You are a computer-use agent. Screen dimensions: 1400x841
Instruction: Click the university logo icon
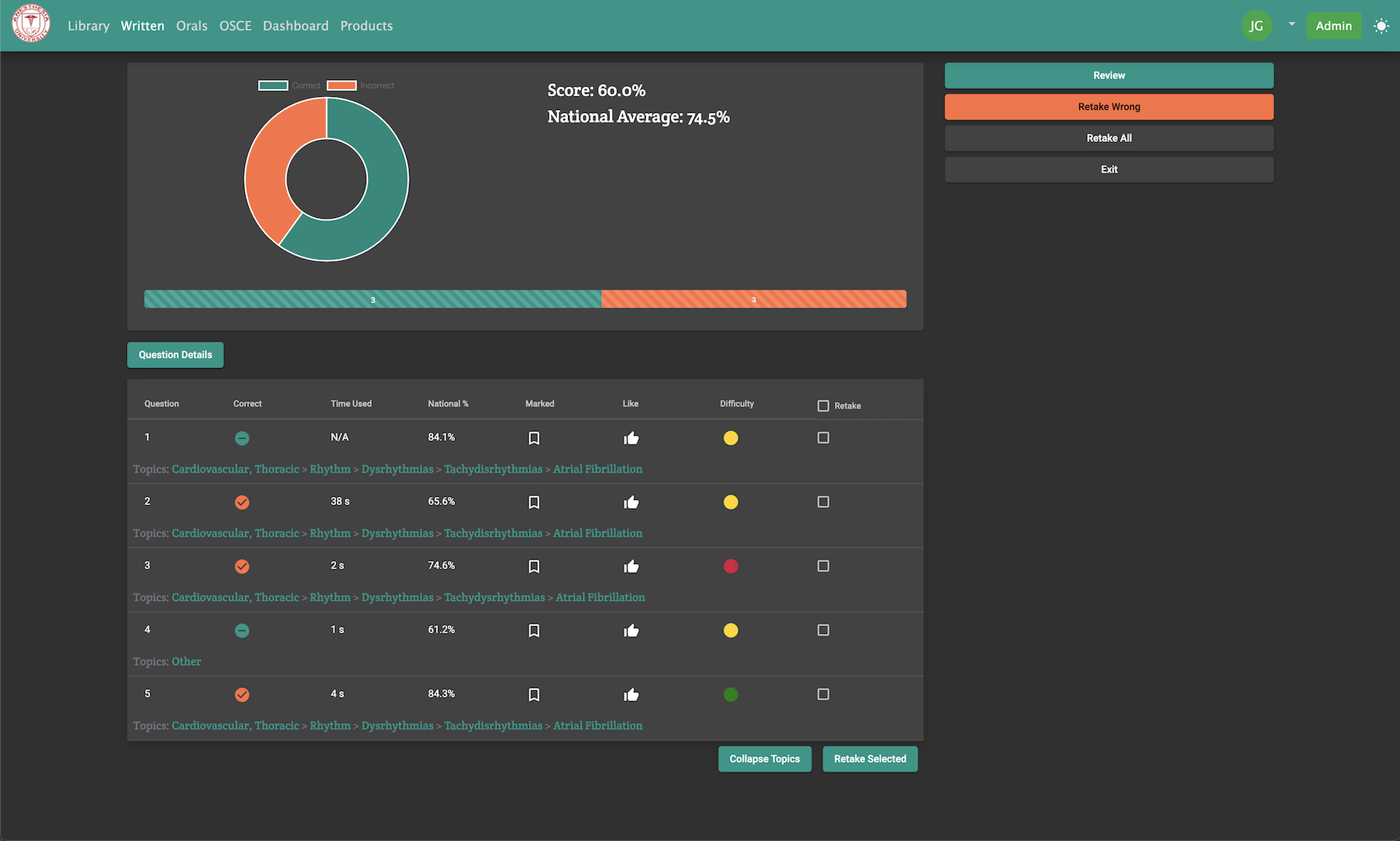coord(31,24)
